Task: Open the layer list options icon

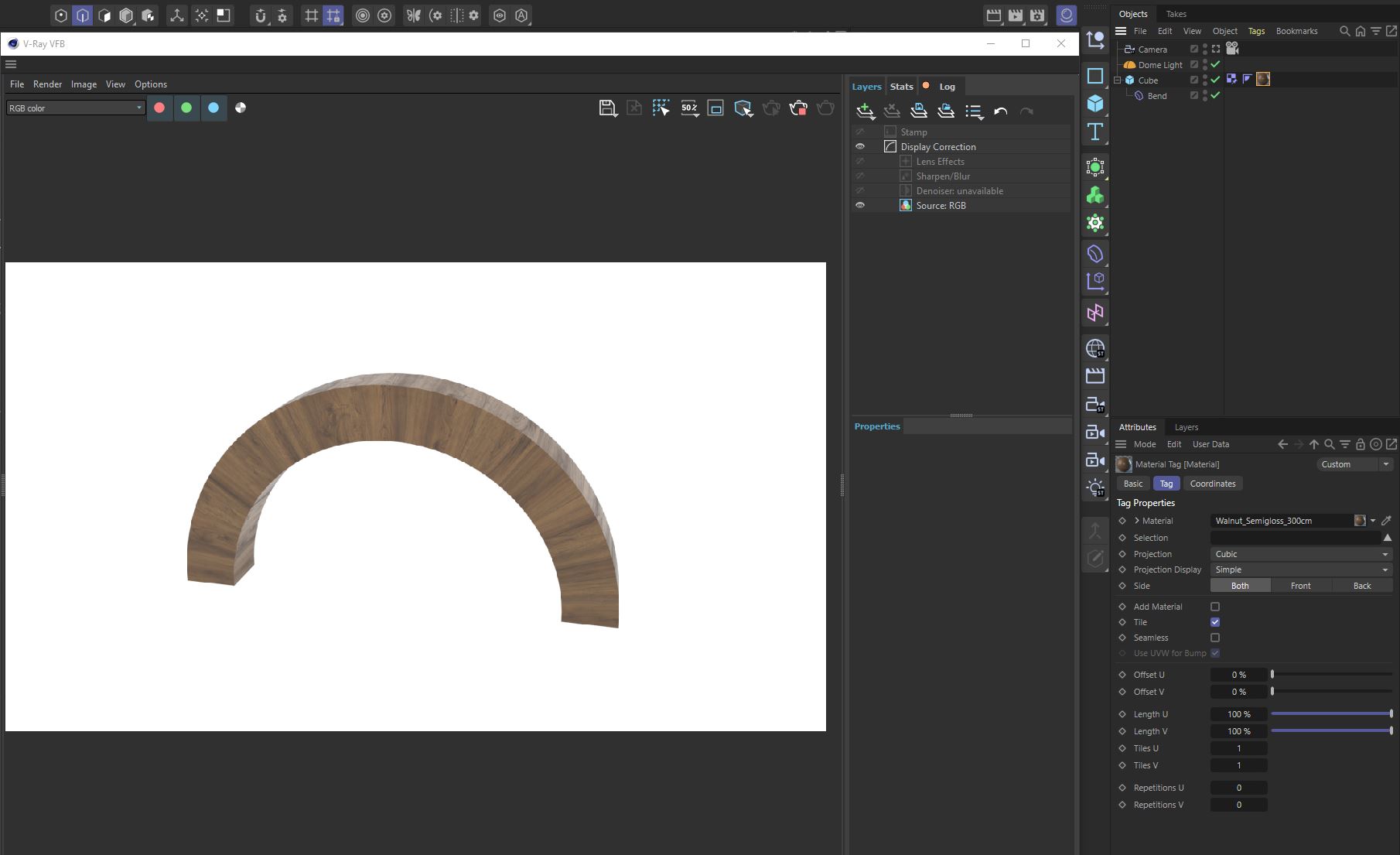Action: pyautogui.click(x=974, y=111)
